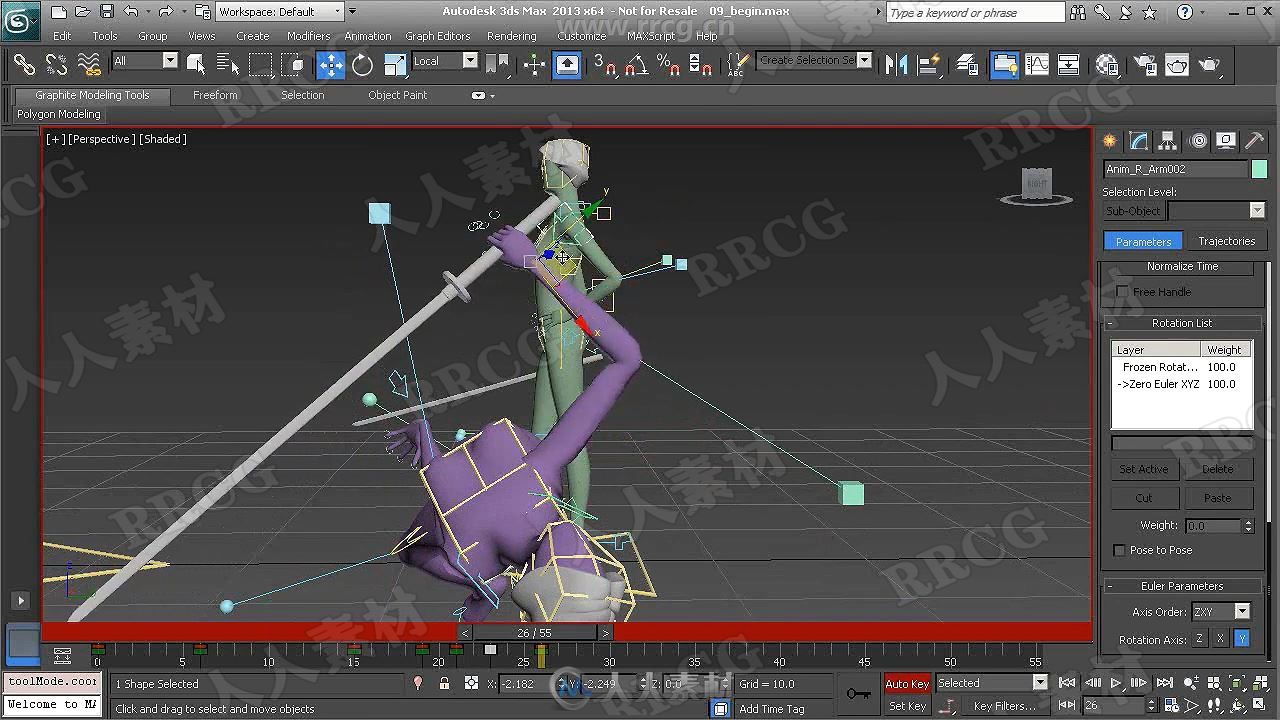Click the Align tool icon
1280x720 pixels.
(x=930, y=65)
